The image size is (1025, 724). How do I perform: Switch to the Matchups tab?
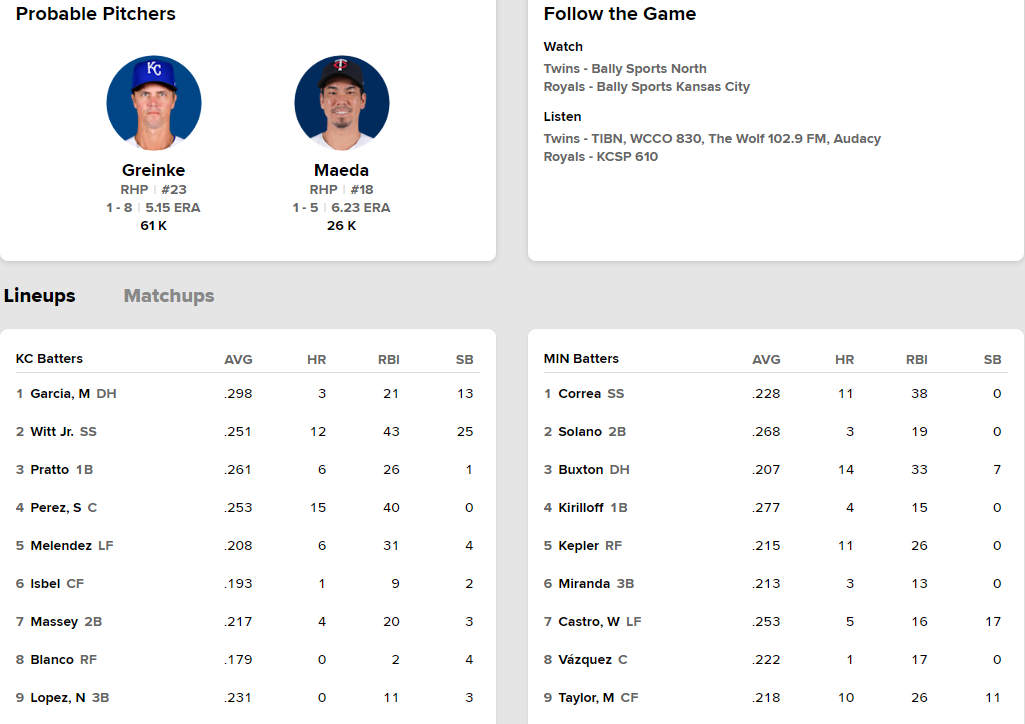click(x=169, y=296)
